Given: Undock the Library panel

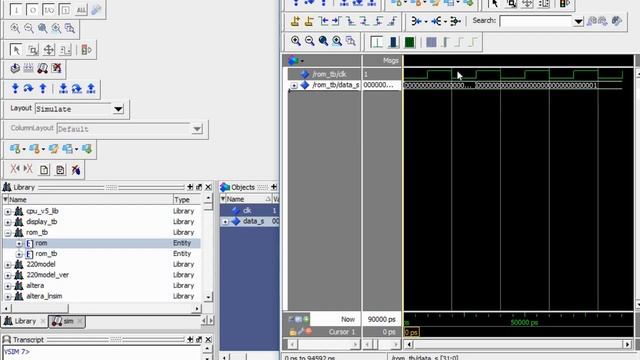Looking at the screenshot, I should pos(199,187).
